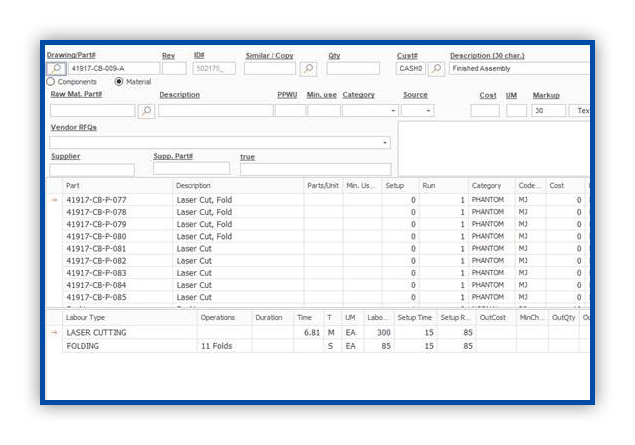Click the Operations column header

(225, 317)
